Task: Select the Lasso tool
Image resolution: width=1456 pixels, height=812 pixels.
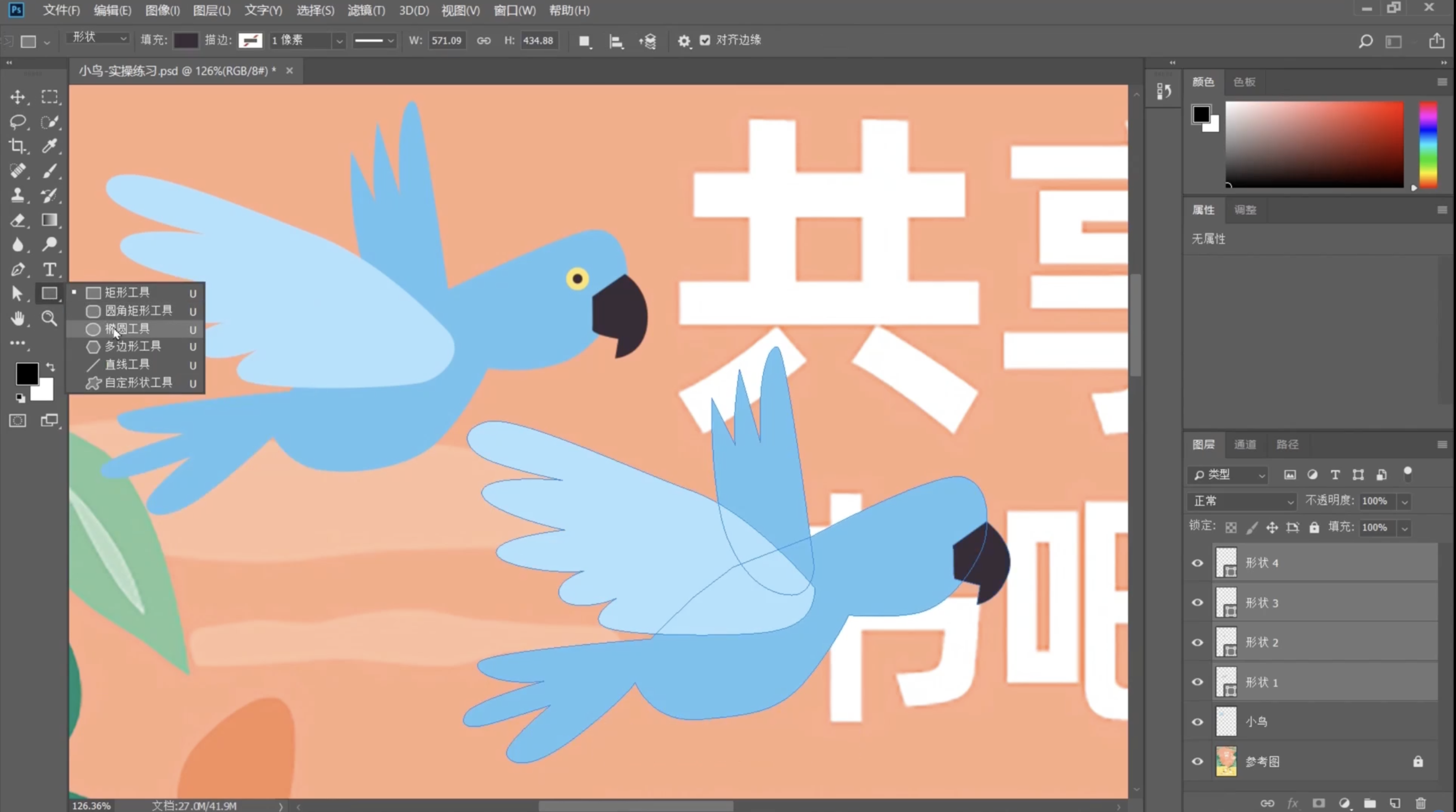Action: [x=18, y=122]
